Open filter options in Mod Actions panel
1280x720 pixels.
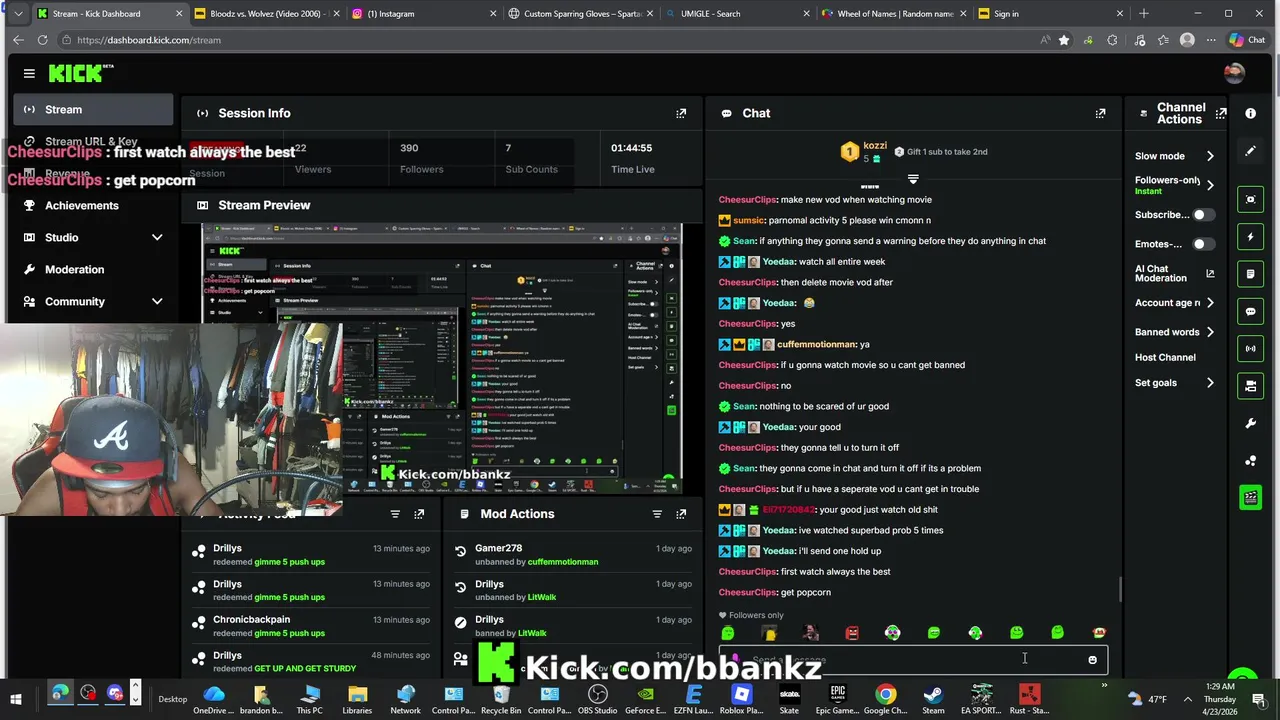pyautogui.click(x=657, y=514)
